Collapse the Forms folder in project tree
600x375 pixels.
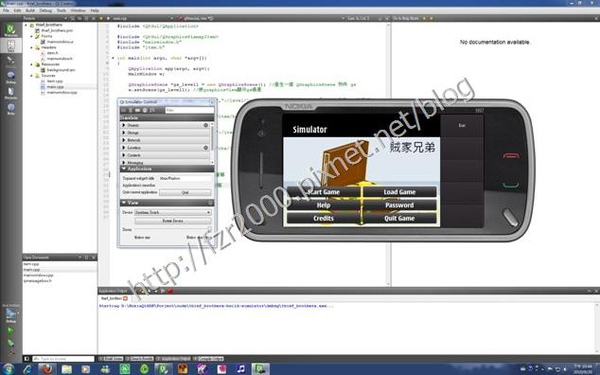pyautogui.click(x=31, y=36)
